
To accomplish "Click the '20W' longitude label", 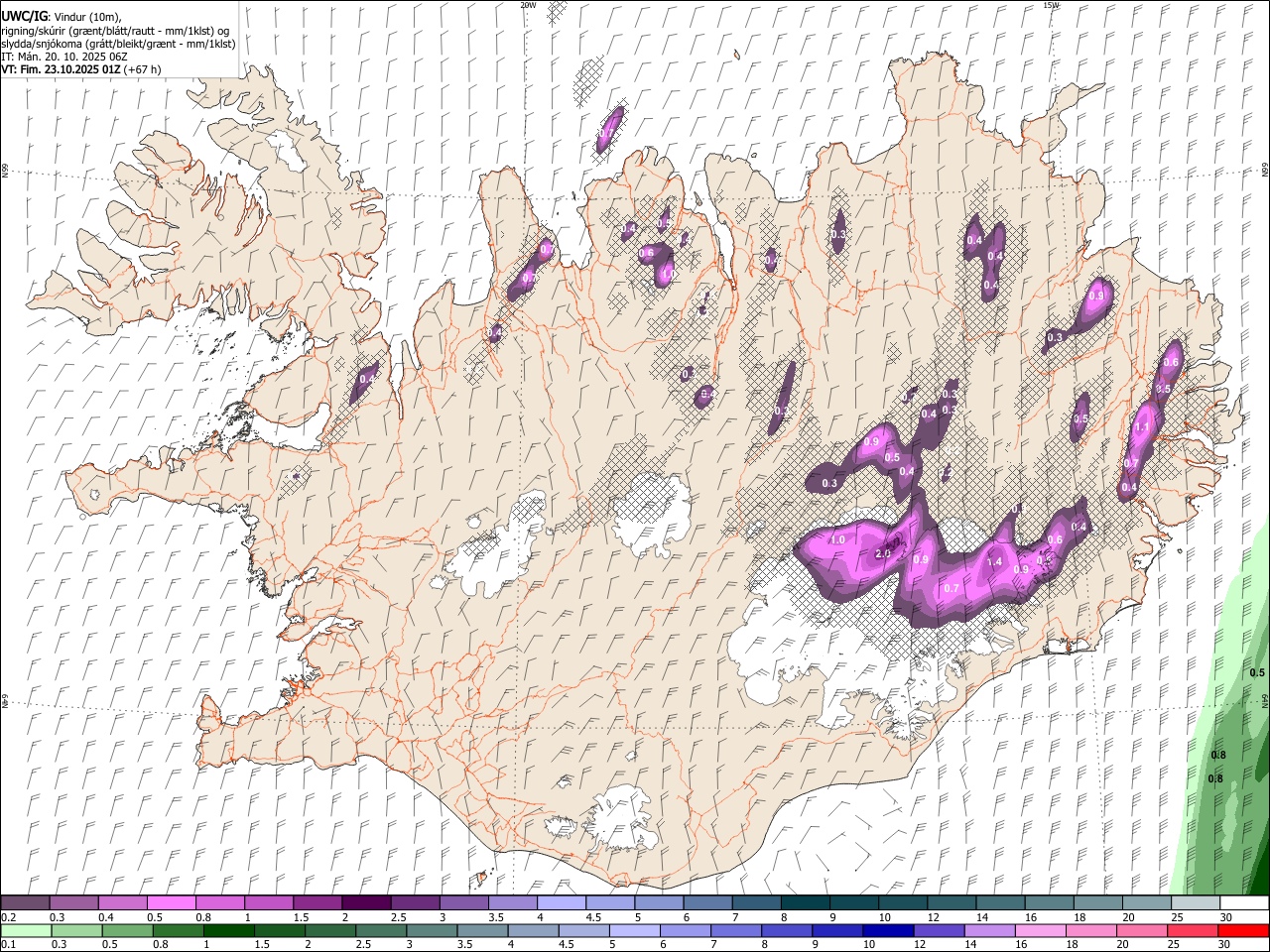I will click(x=529, y=5).
